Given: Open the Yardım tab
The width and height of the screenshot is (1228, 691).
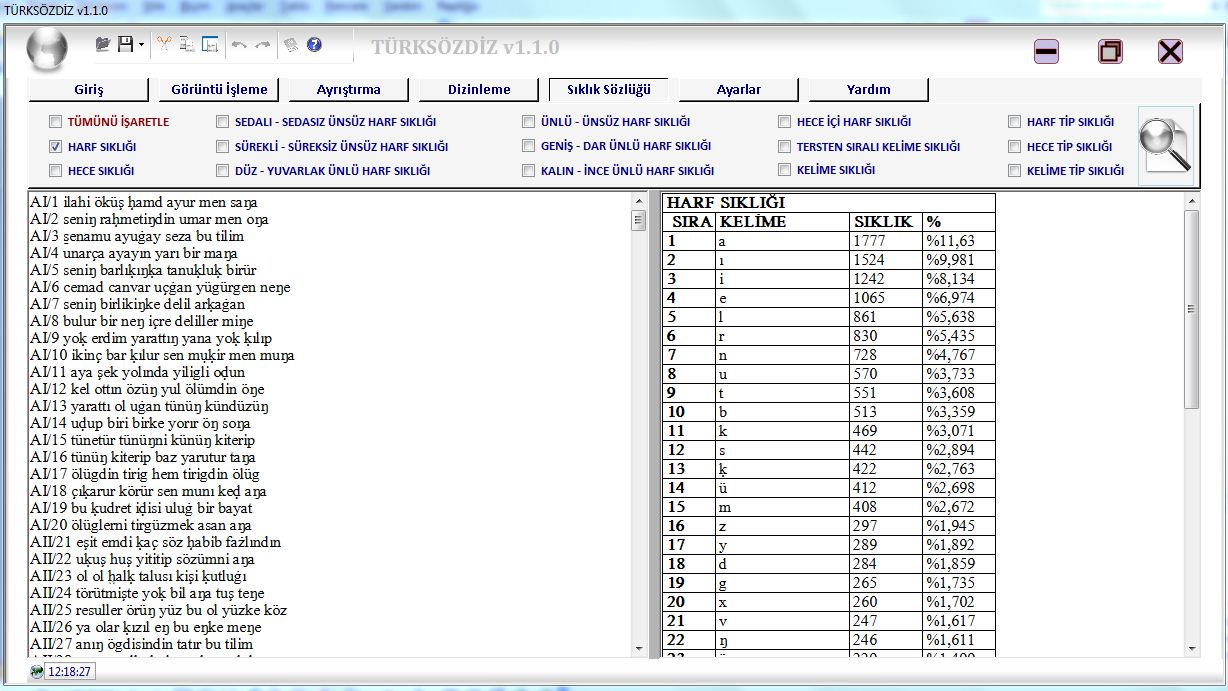Looking at the screenshot, I should coord(868,90).
